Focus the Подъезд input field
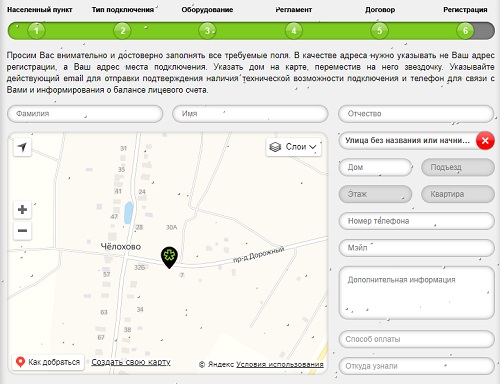 458,167
